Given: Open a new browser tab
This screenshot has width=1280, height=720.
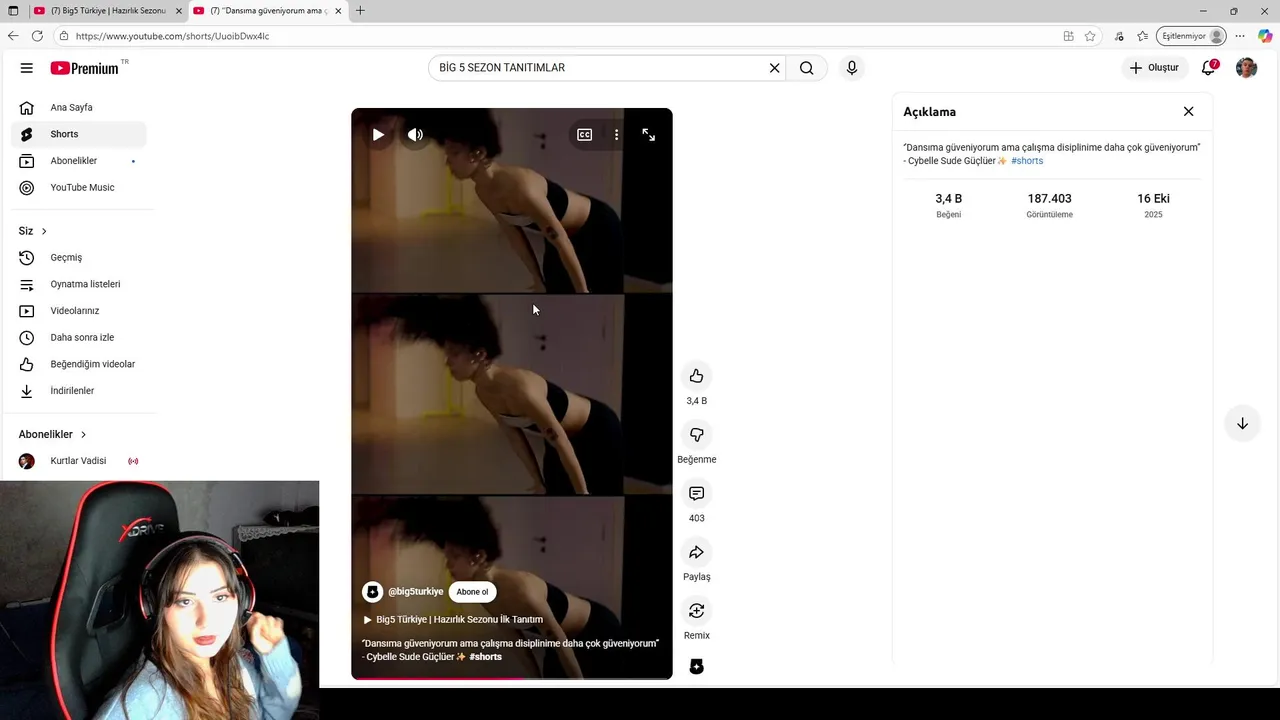Looking at the screenshot, I should [x=360, y=11].
